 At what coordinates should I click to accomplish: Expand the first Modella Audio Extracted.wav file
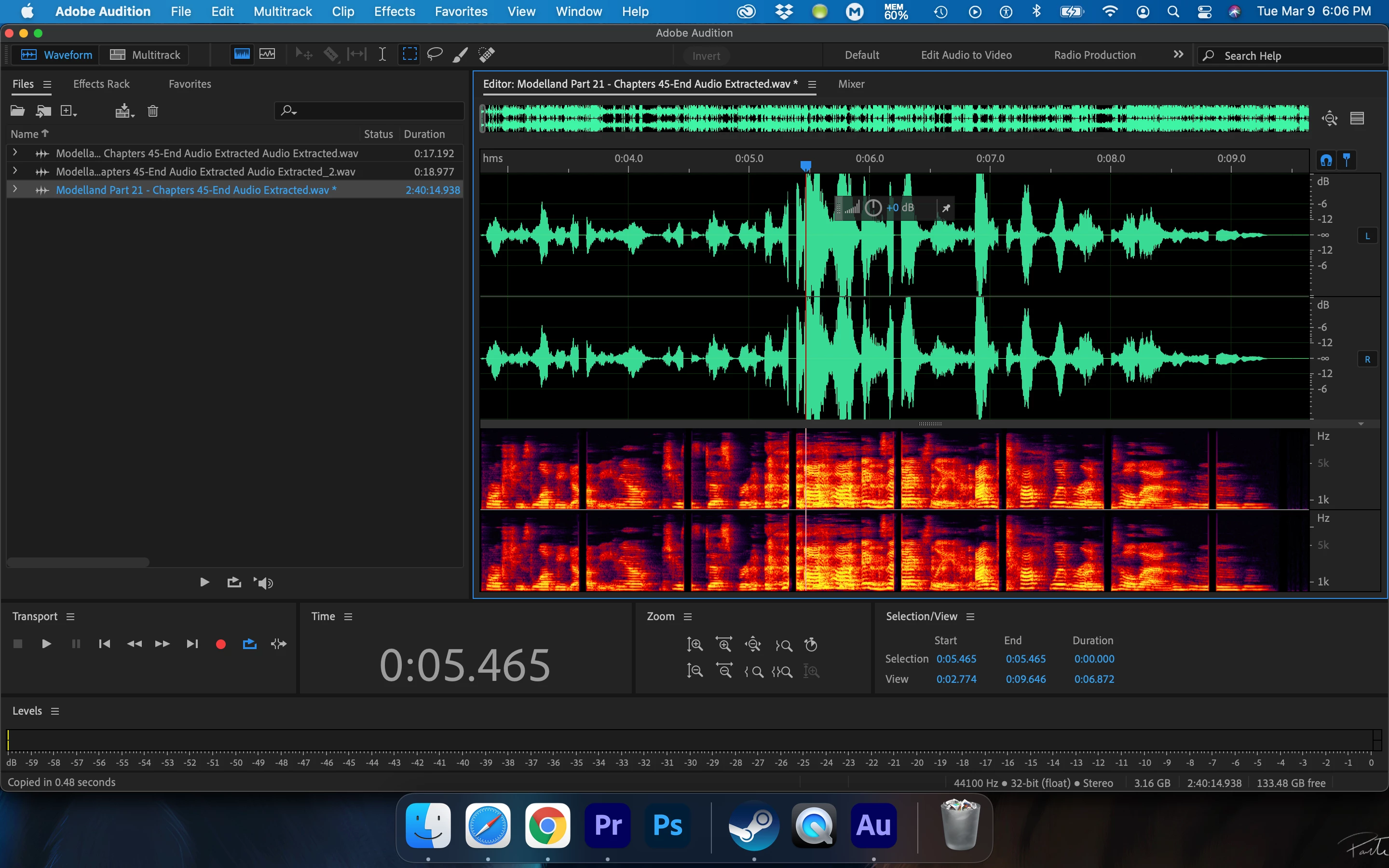pyautogui.click(x=15, y=153)
